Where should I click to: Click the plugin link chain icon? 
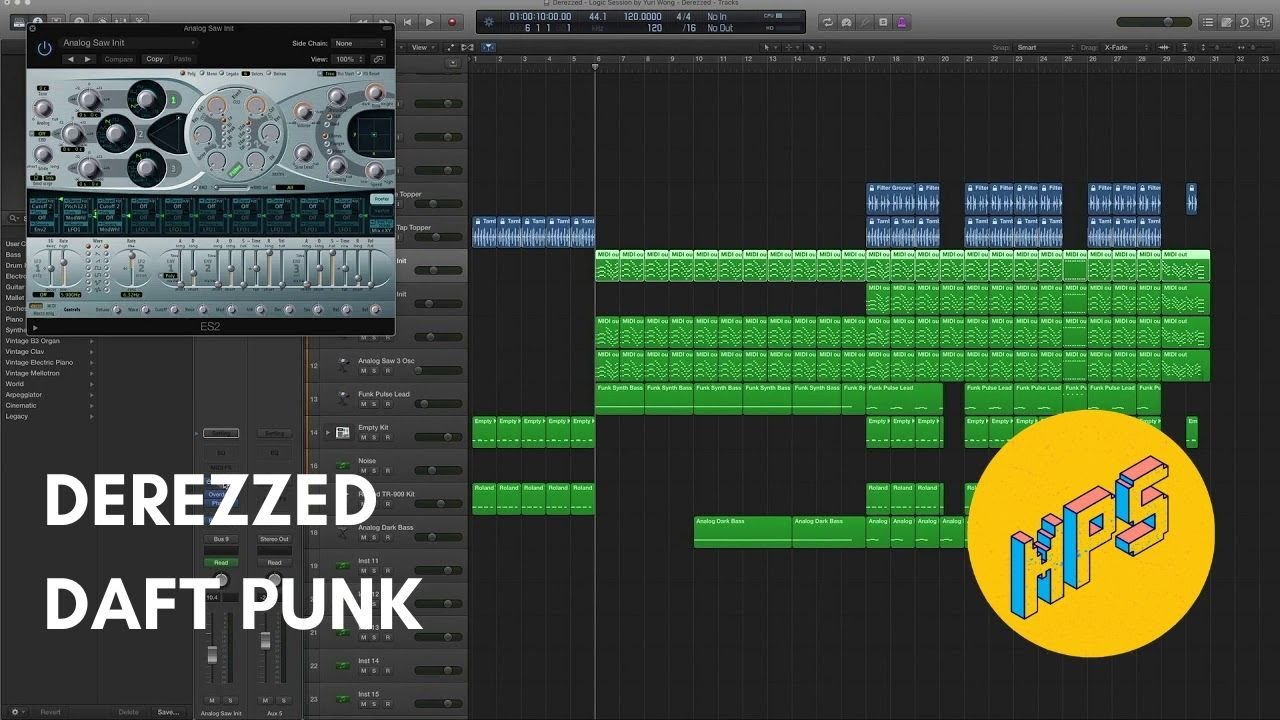pyautogui.click(x=378, y=59)
